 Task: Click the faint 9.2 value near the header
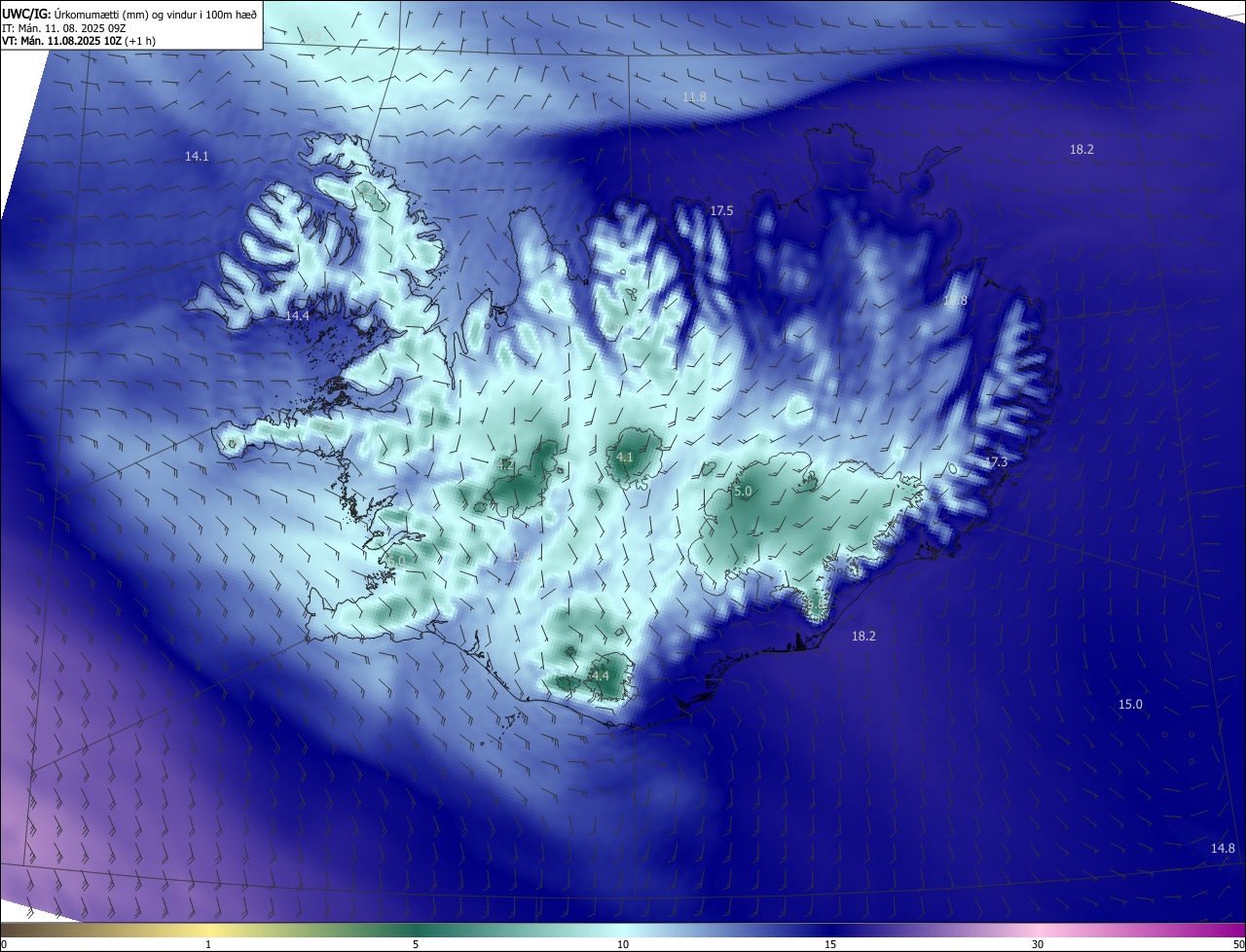[x=311, y=36]
